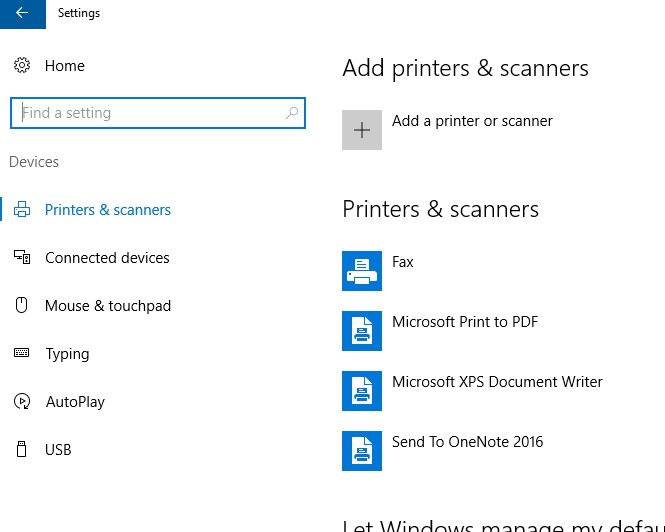665x532 pixels.
Task: Click the magnifier icon in the search box
Action: [292, 113]
